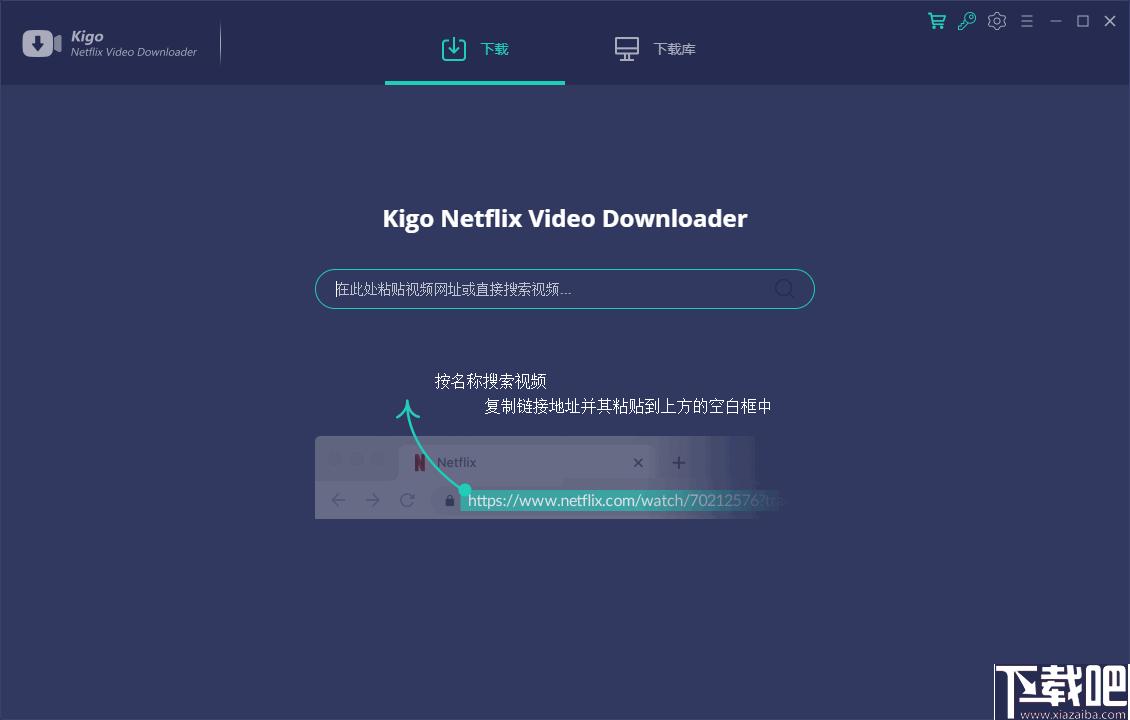The height and width of the screenshot is (720, 1130).
Task: Maximize the Kigo window
Action: [x=1082, y=22]
